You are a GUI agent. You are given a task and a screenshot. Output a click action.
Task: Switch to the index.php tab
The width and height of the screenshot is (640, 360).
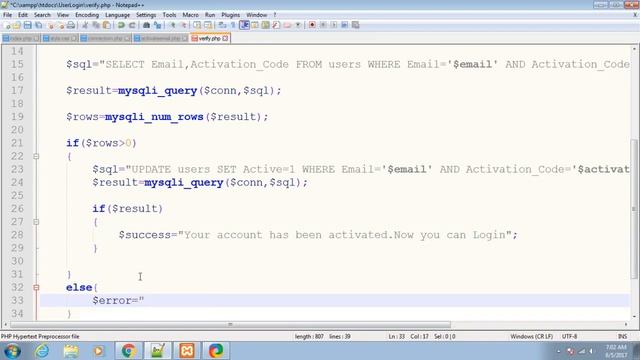click(x=20, y=38)
